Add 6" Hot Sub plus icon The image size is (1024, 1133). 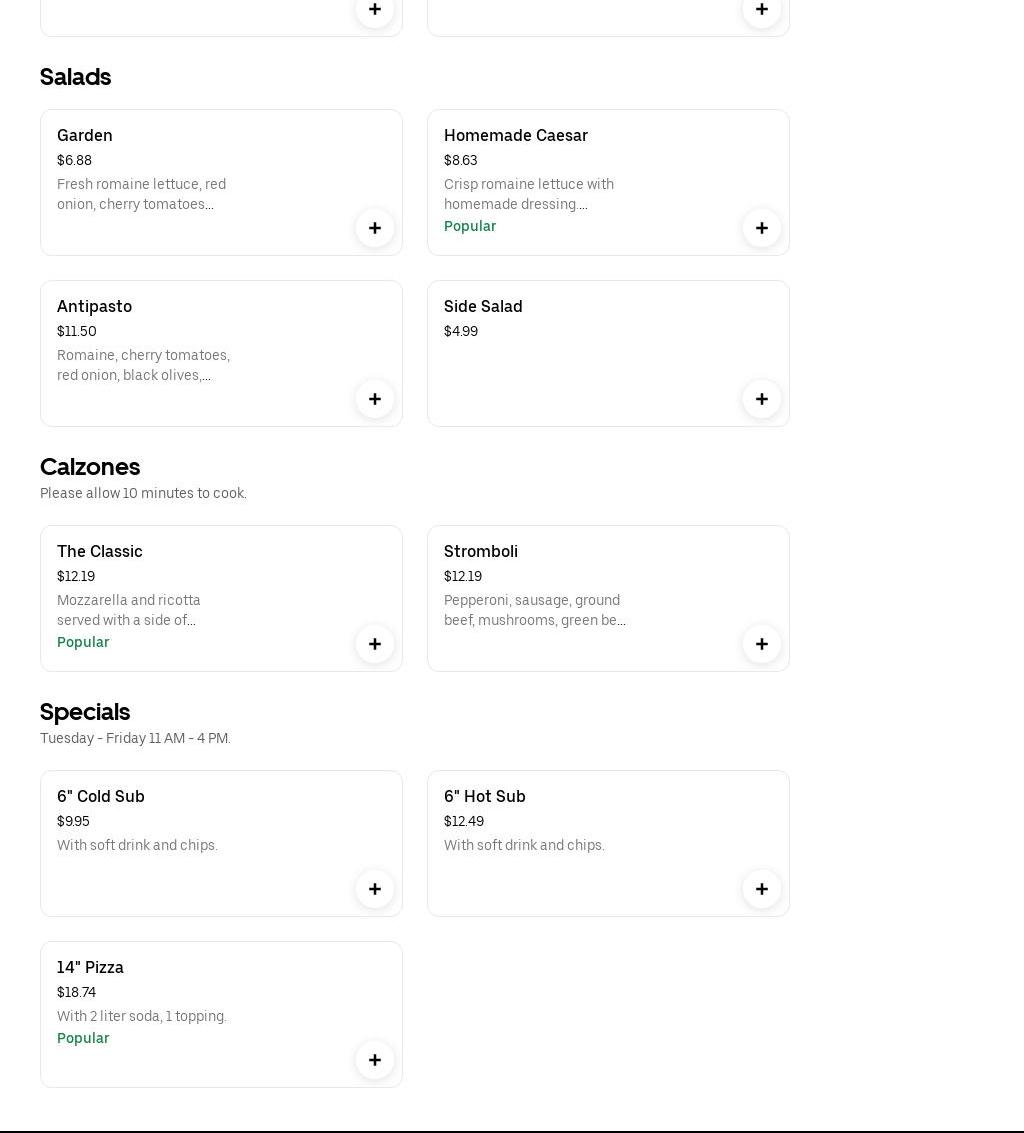click(762, 889)
